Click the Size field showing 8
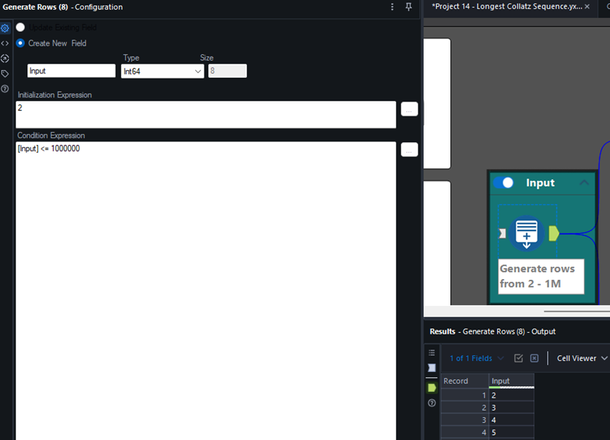 point(227,71)
